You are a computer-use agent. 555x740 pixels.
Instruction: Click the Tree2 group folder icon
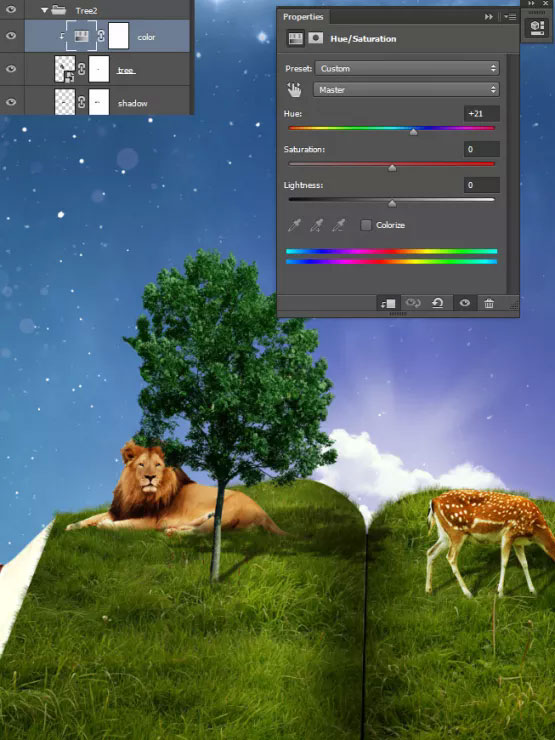point(59,10)
